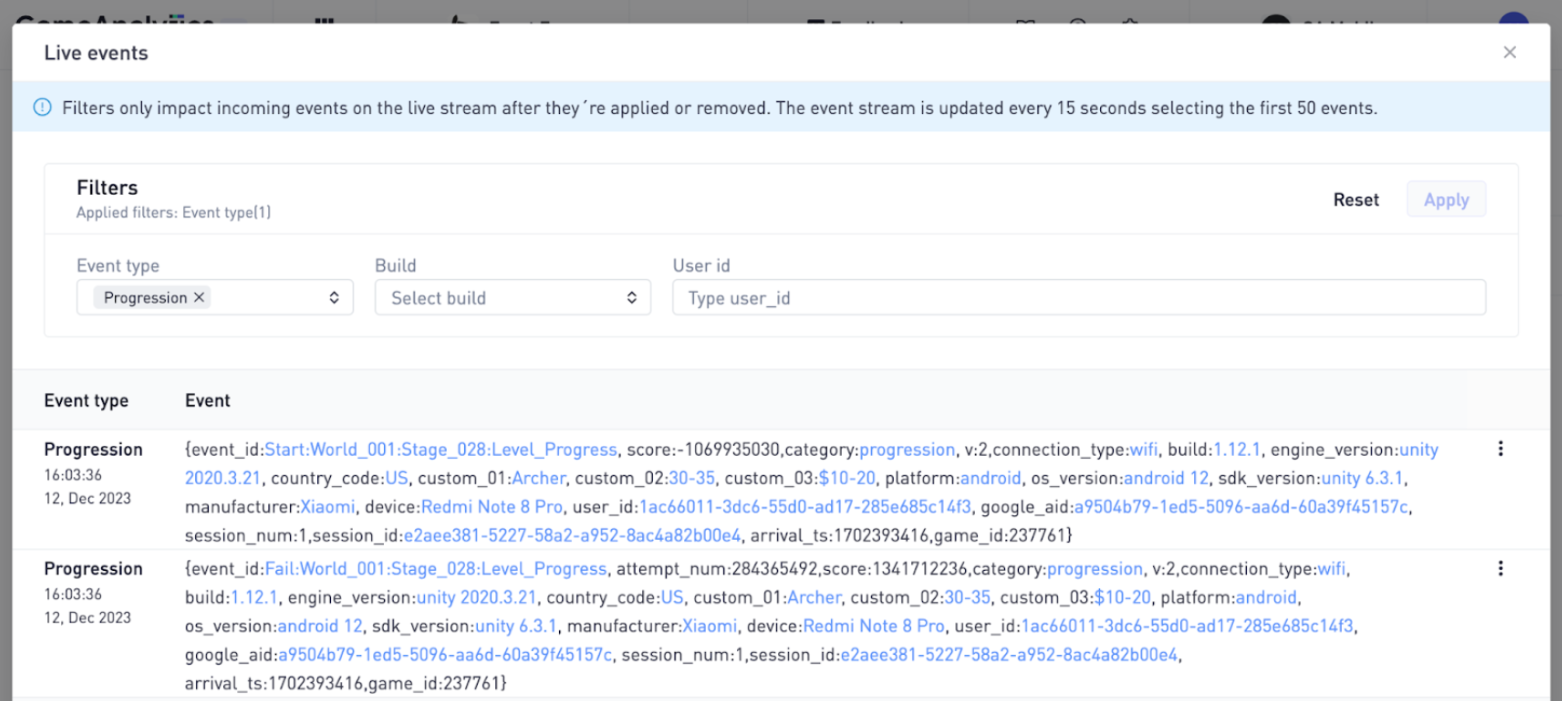Reset the applied filters
The height and width of the screenshot is (701, 1562).
tap(1356, 200)
